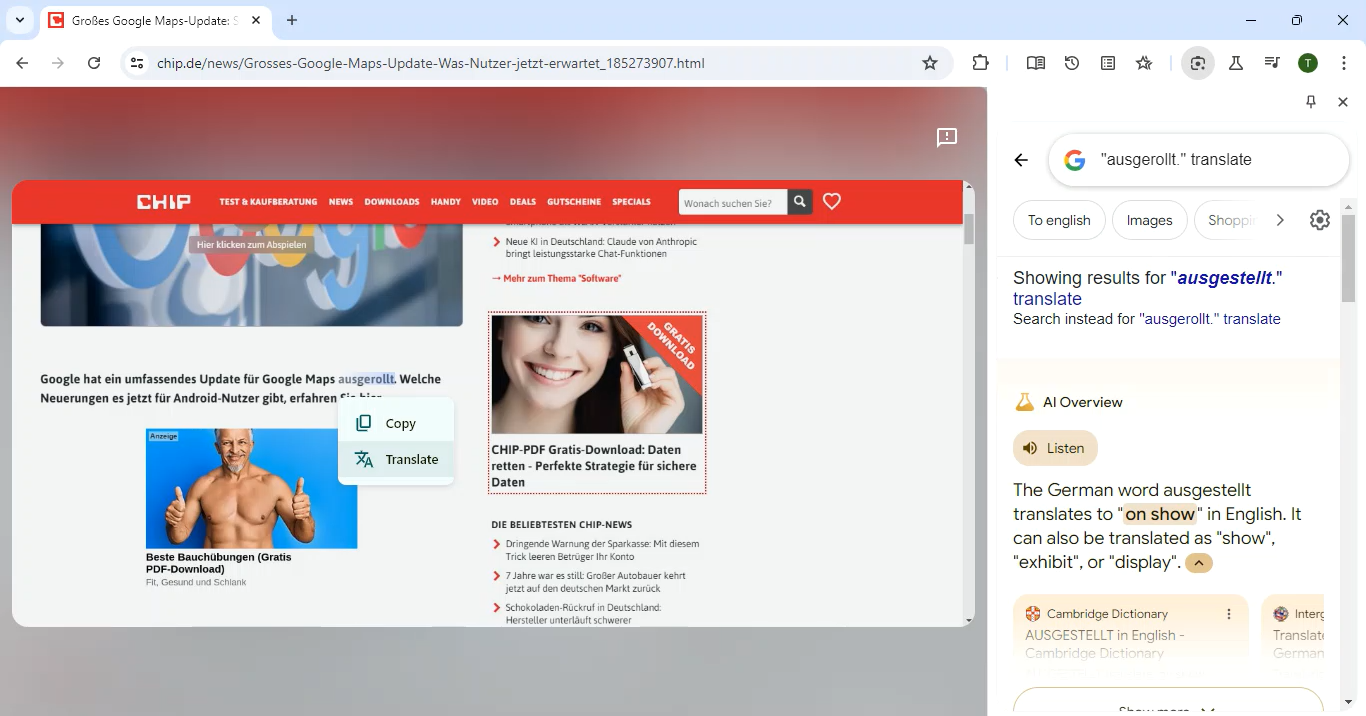Open the HANDY menu item
1366x716 pixels.
(446, 202)
